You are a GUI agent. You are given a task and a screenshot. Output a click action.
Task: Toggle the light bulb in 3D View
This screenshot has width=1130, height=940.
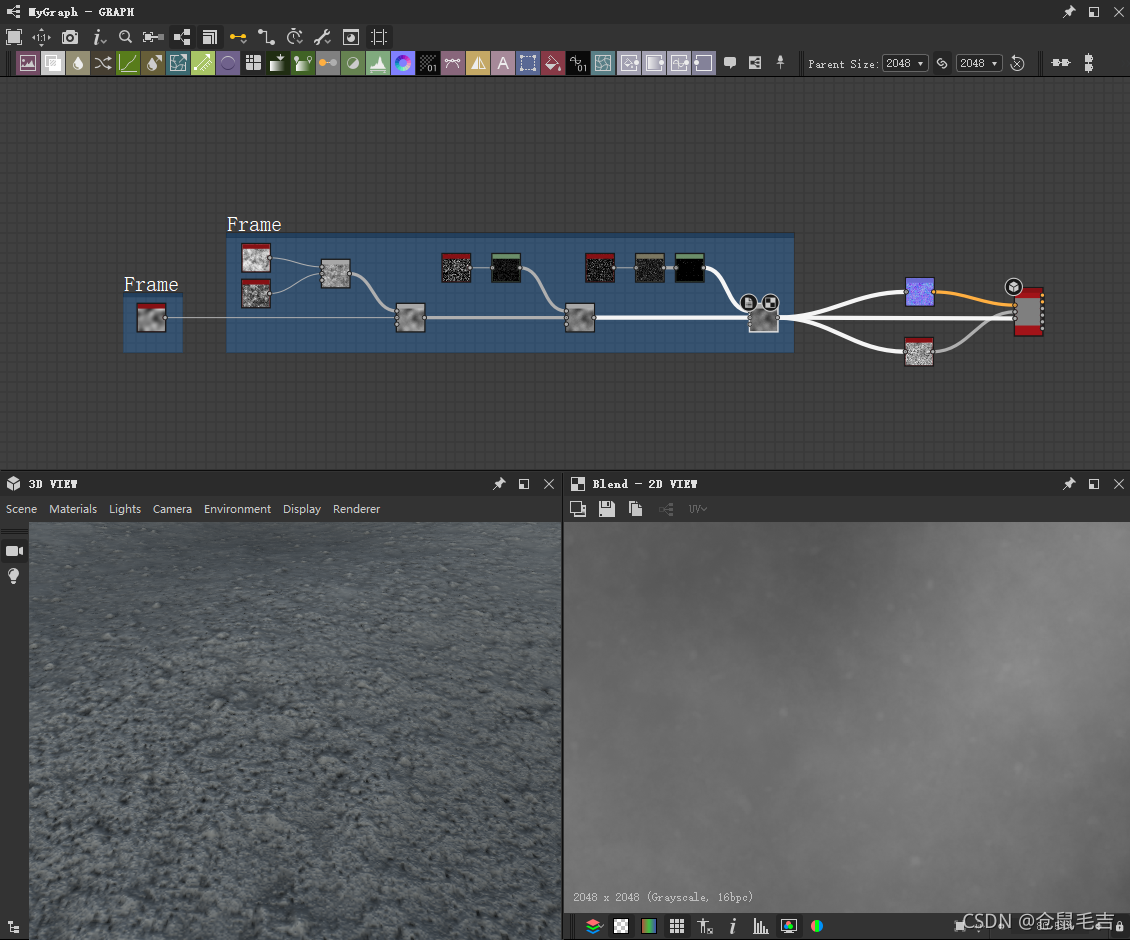click(x=14, y=576)
